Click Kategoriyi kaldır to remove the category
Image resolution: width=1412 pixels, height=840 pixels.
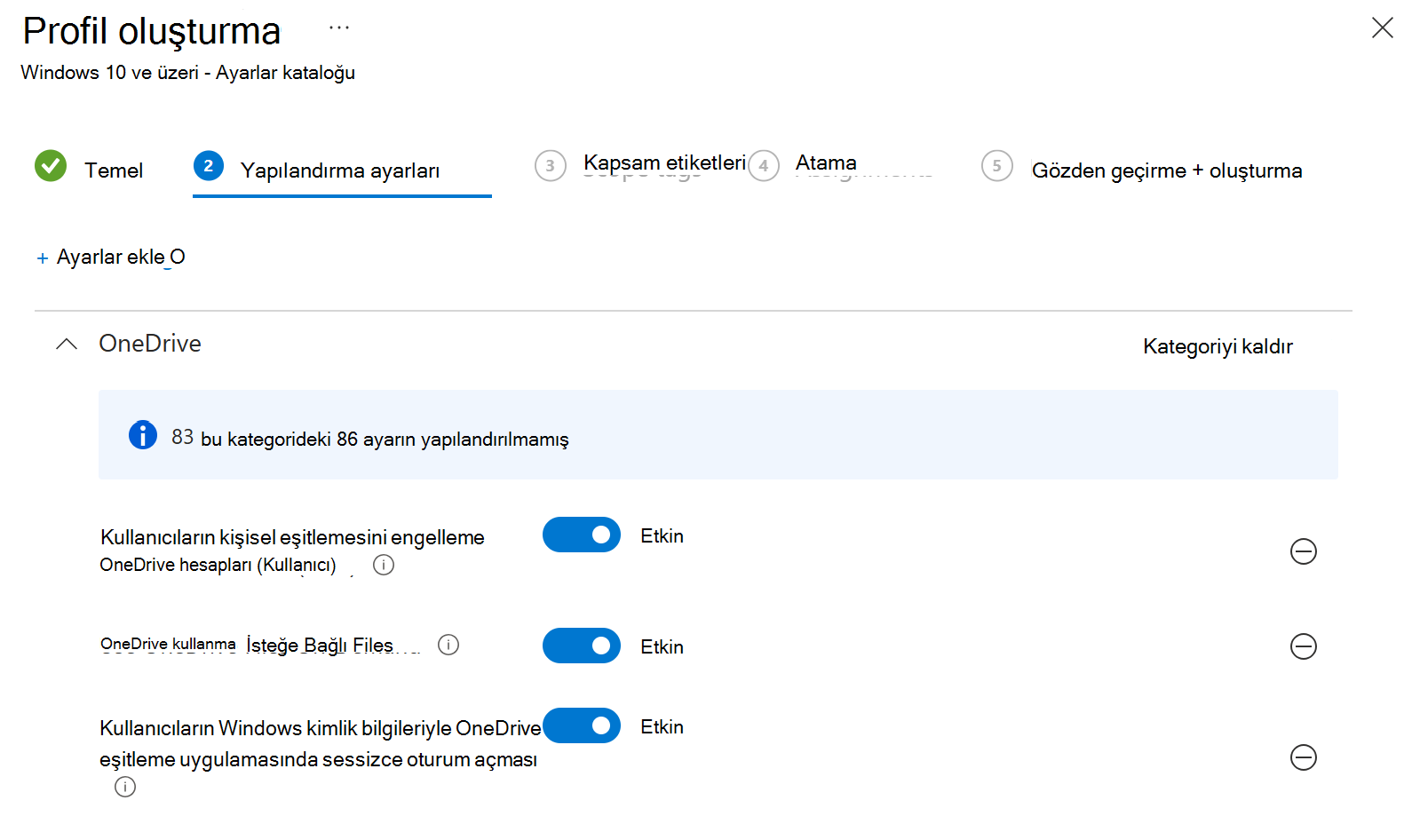(1218, 346)
